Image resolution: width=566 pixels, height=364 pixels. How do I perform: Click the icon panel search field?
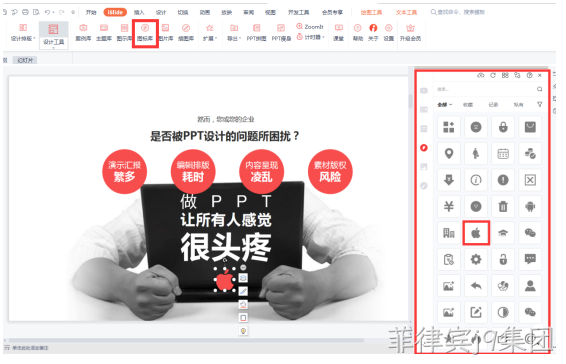[486, 89]
